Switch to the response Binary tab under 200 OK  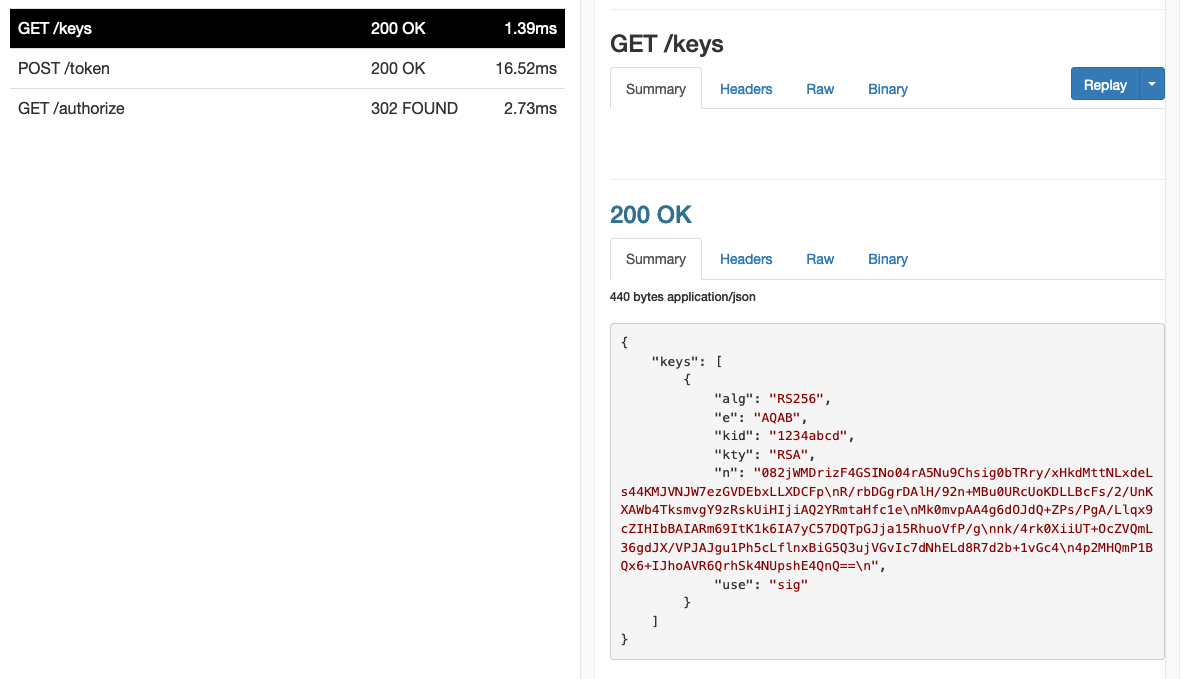(x=887, y=260)
